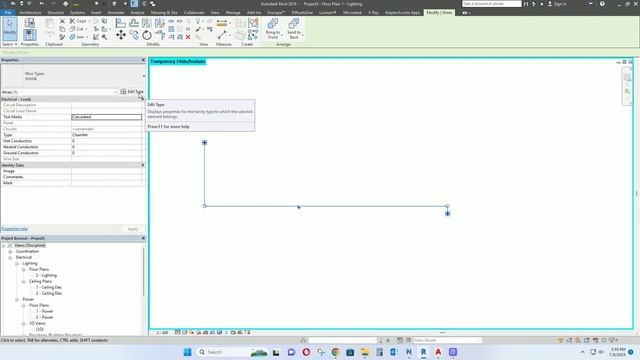Click the Align tool icon
This screenshot has width=640, height=360.
tap(120, 23)
